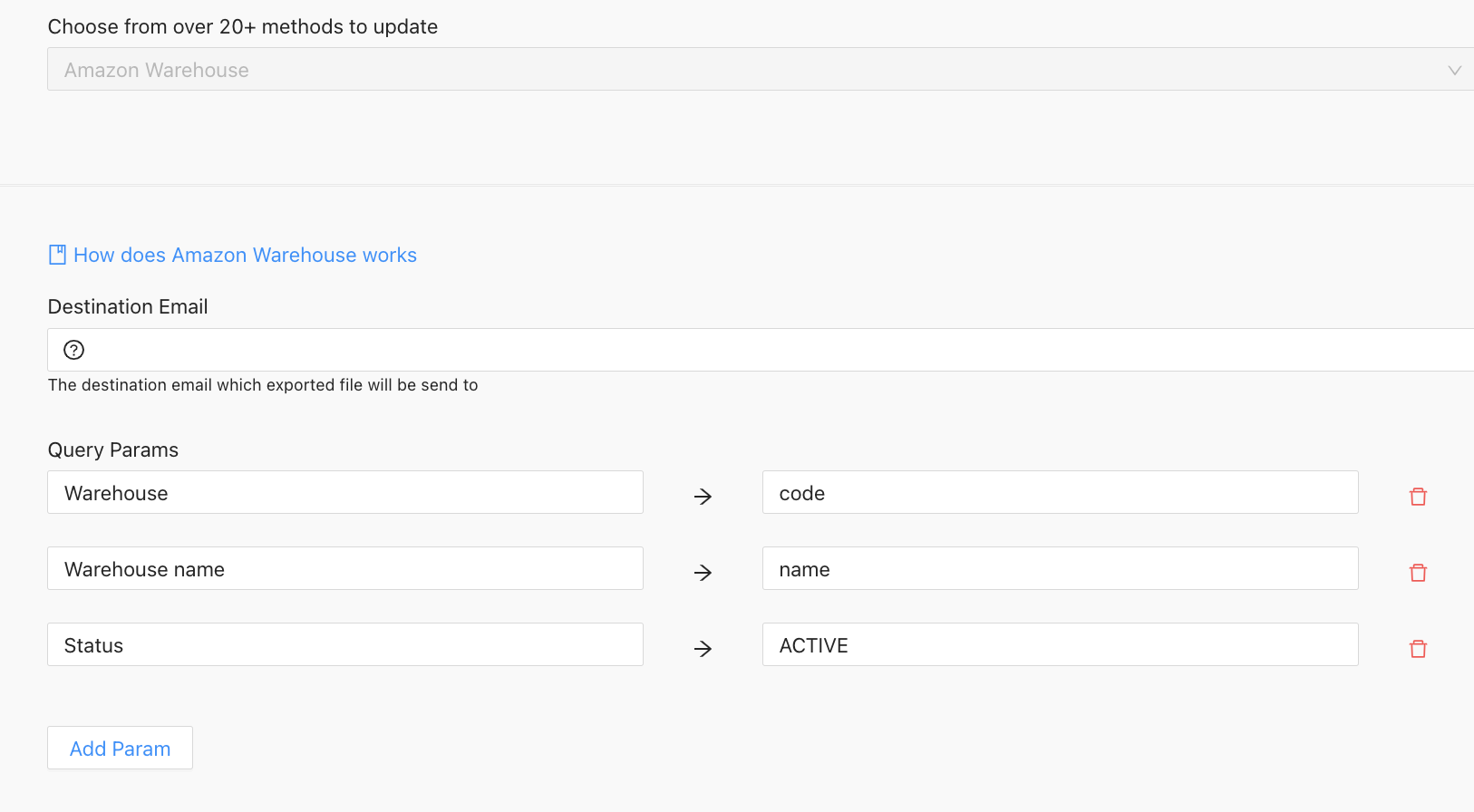Delete the Warehouse name param row
Screen dimensions: 1474x812
click(x=1418, y=572)
